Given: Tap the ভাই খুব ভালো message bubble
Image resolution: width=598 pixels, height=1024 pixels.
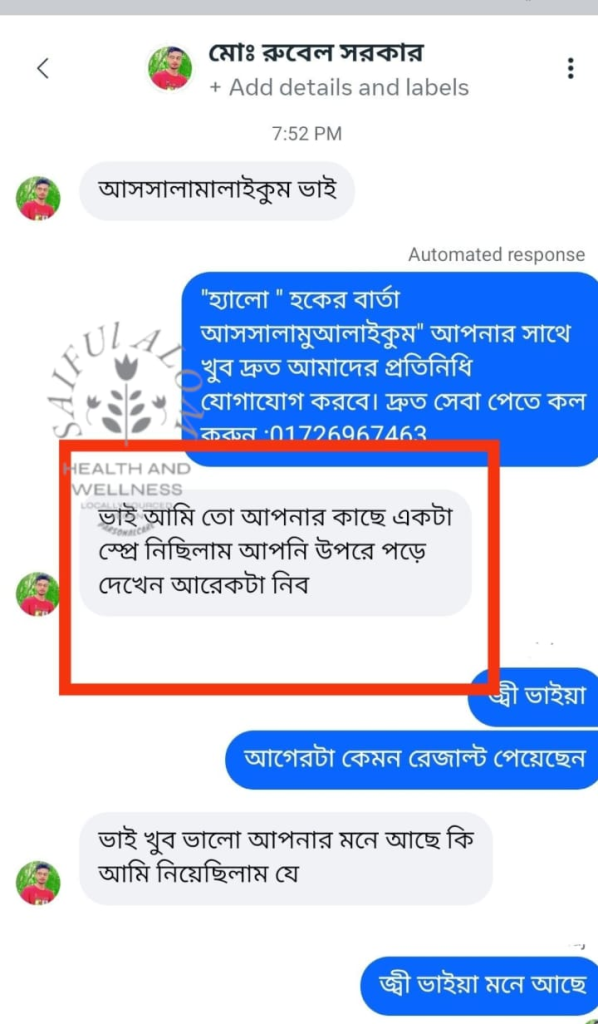Looking at the screenshot, I should [x=286, y=858].
